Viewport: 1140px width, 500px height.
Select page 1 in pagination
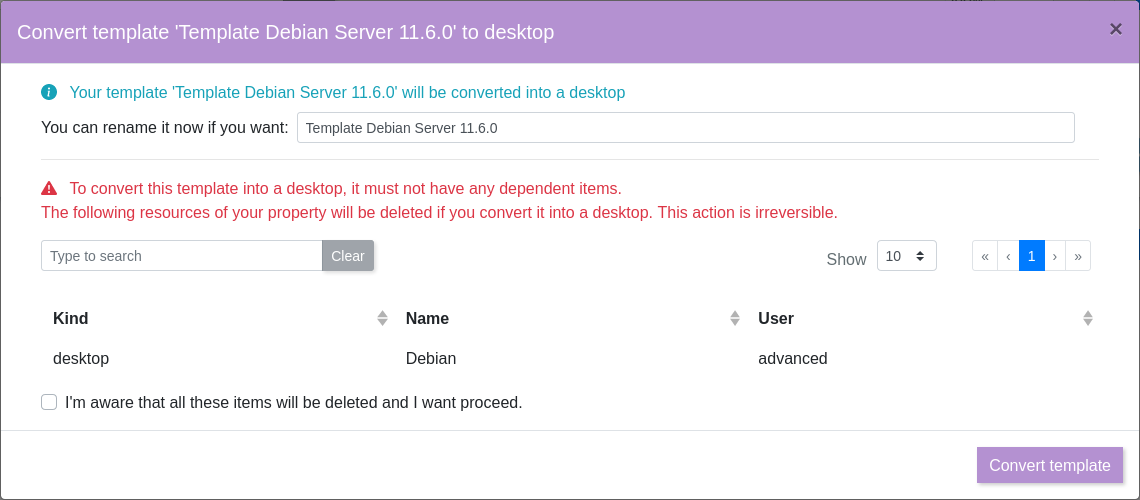(1032, 256)
